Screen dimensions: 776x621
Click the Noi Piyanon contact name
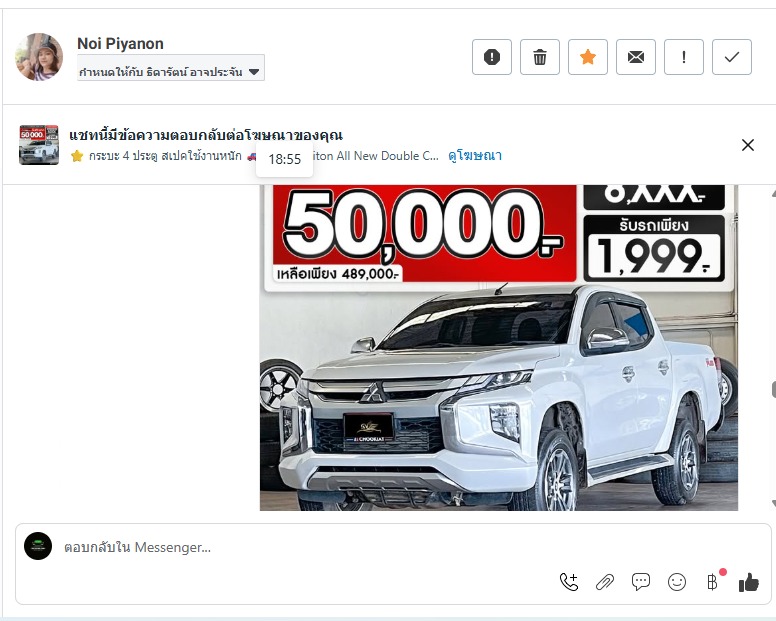click(x=120, y=44)
